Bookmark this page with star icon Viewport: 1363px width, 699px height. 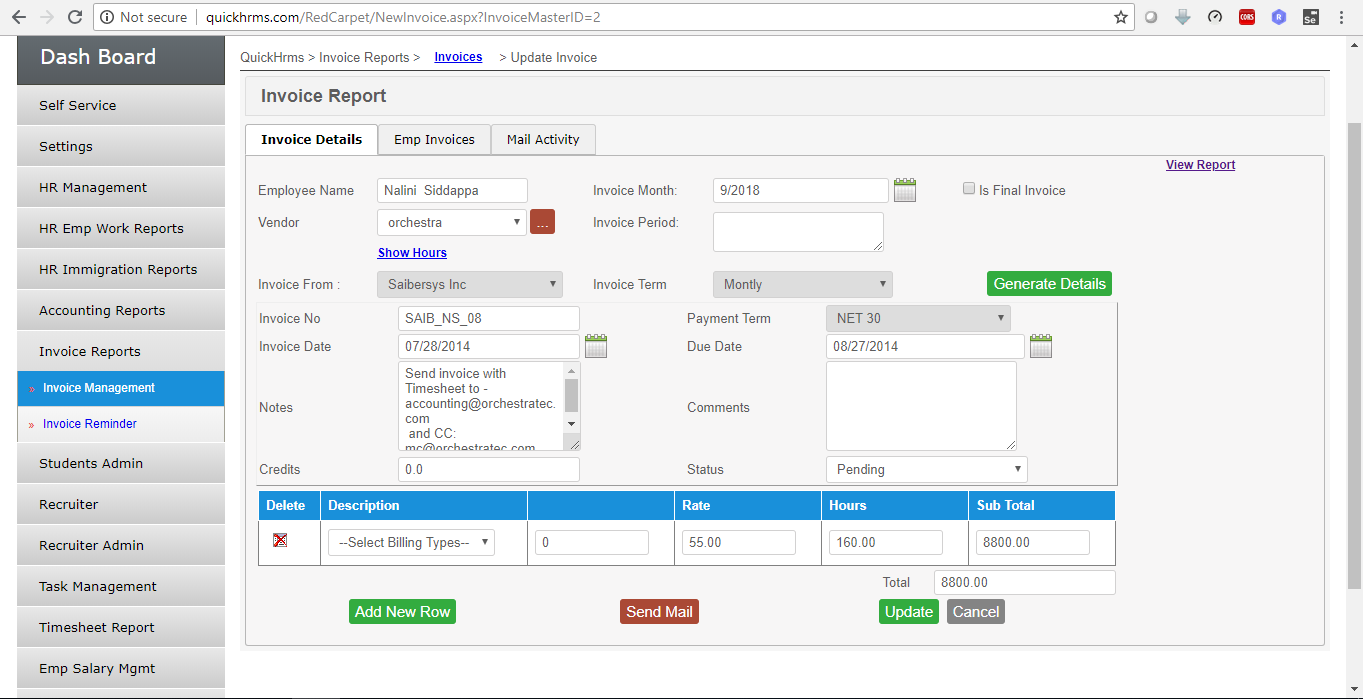1121,17
